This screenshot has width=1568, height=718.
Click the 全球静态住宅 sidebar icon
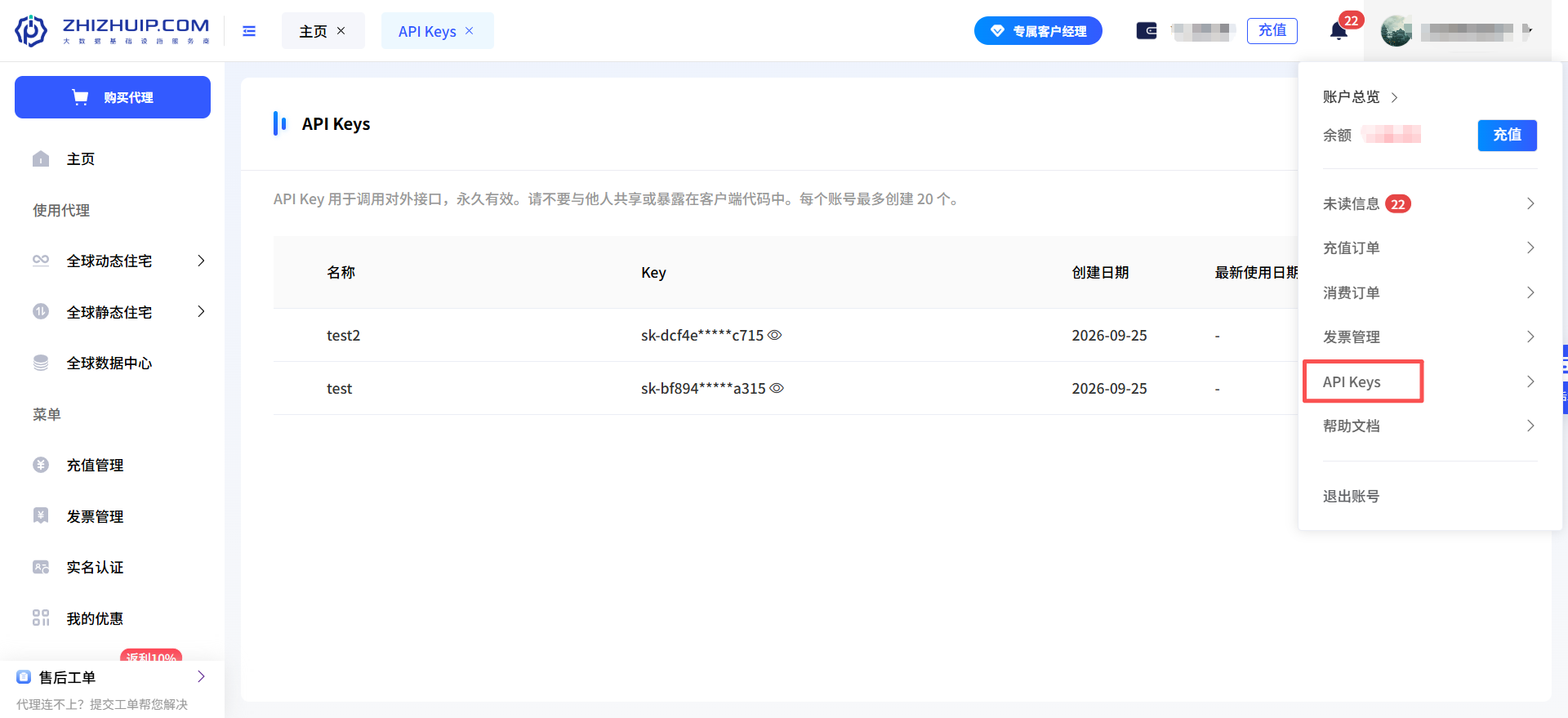[x=41, y=311]
